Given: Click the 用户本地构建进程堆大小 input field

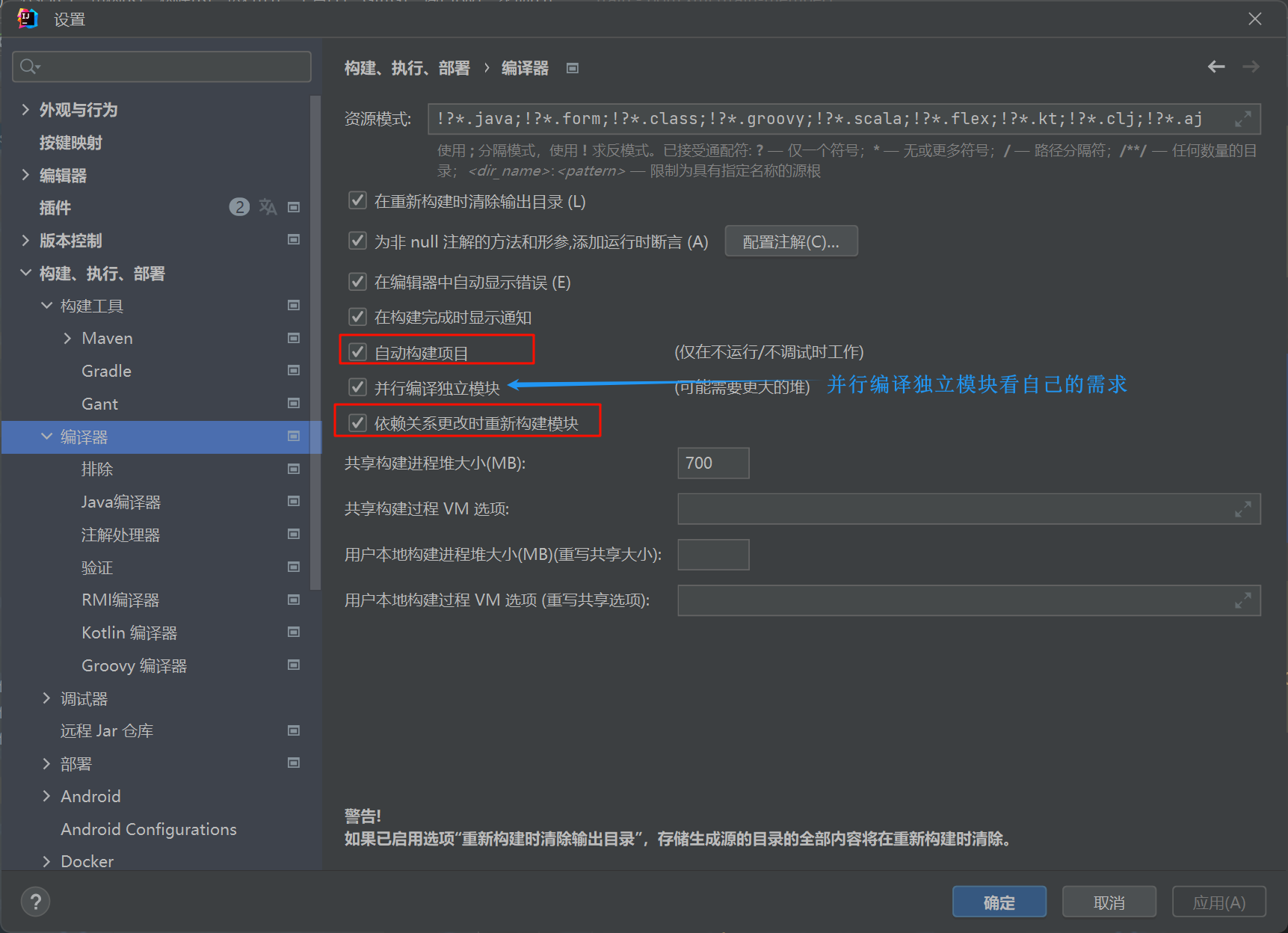Looking at the screenshot, I should pyautogui.click(x=713, y=555).
